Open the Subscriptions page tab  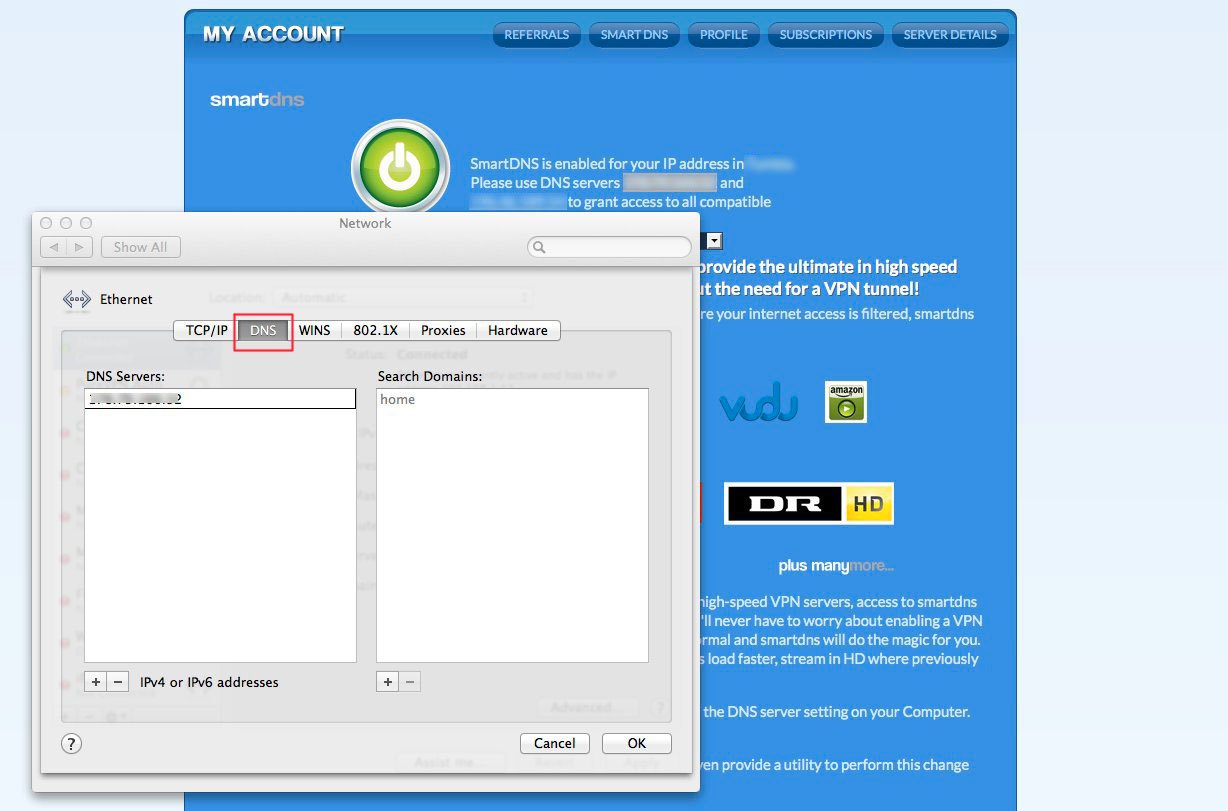click(x=826, y=35)
